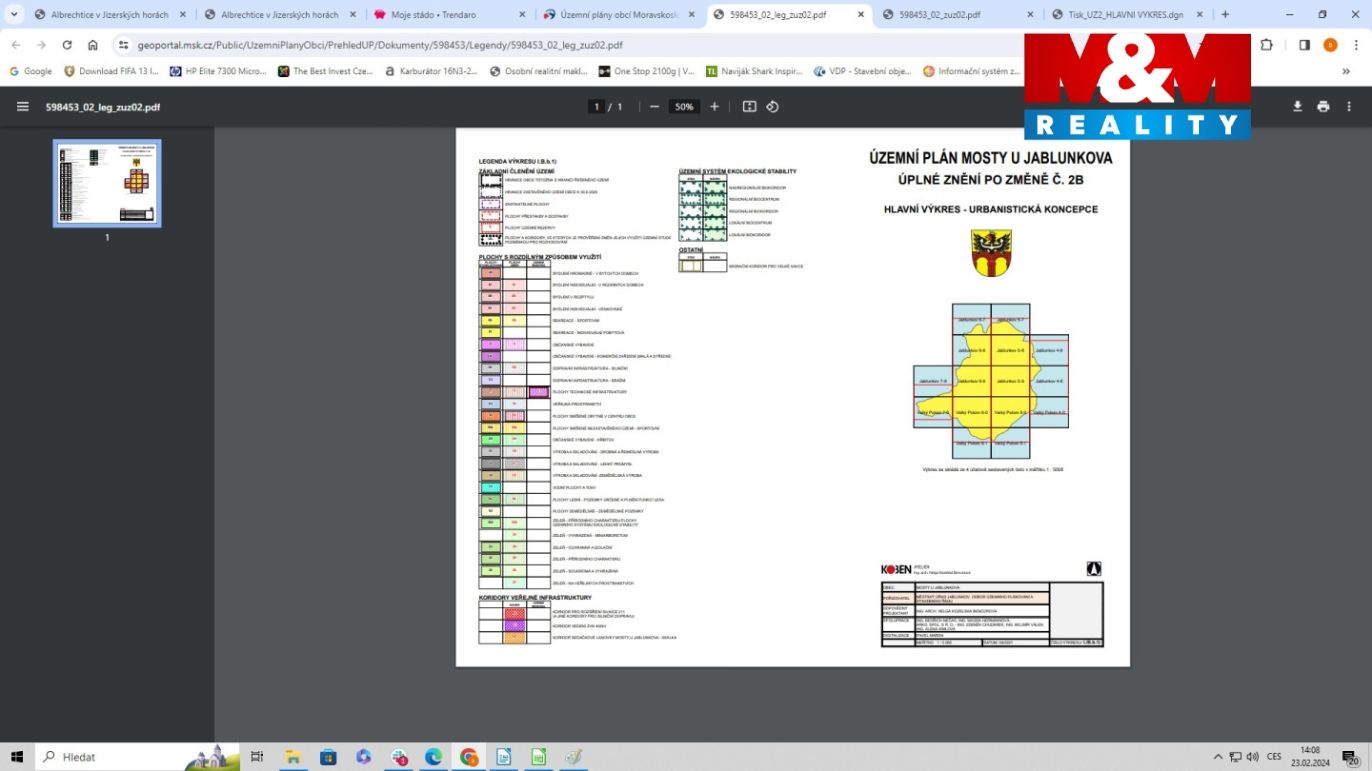Viewport: 1372px width, 771px height.
Task: Open the HP Elite 7300 Micro bookmark
Action: 218,72
